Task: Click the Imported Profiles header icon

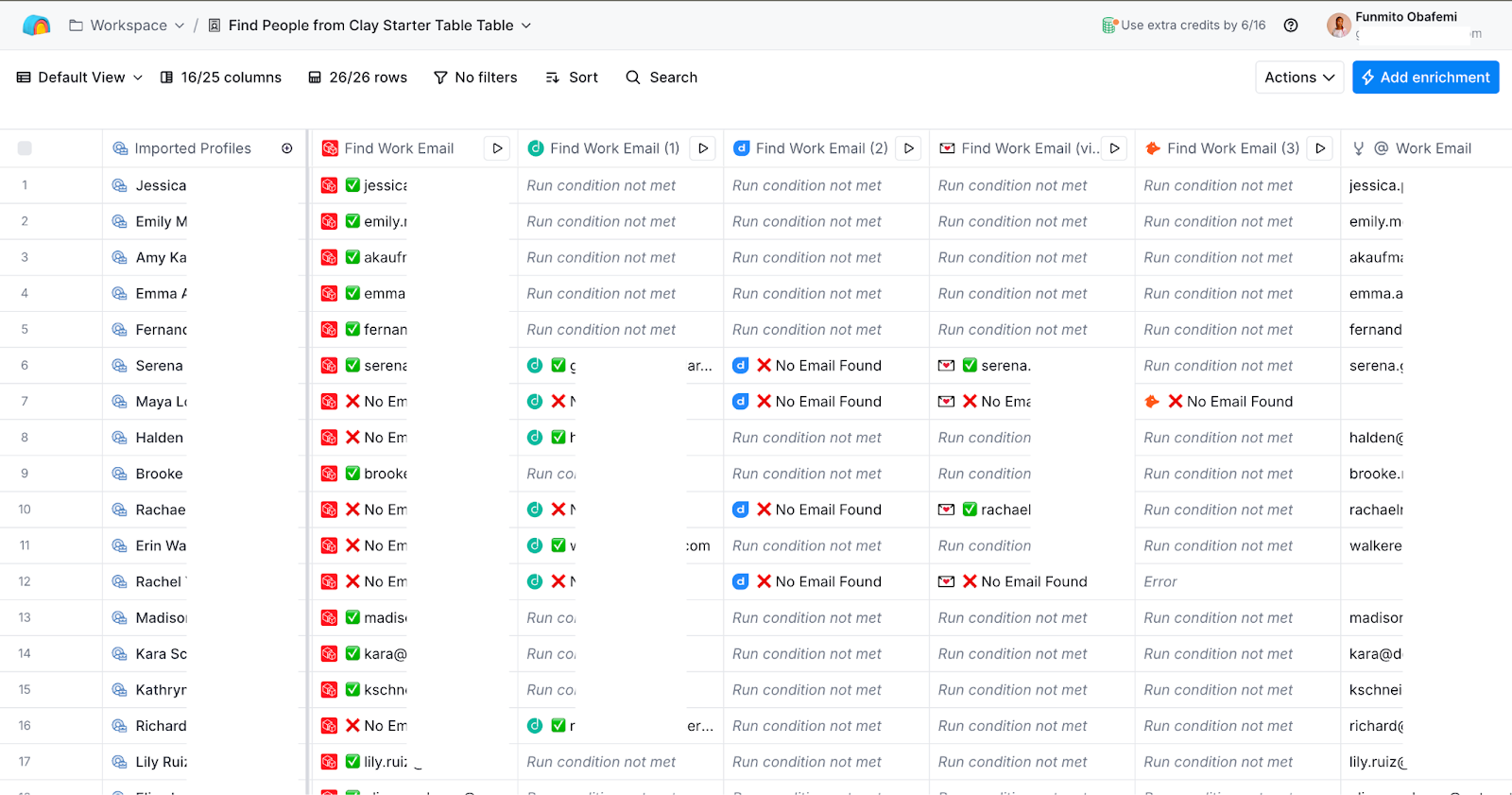Action: tap(120, 148)
